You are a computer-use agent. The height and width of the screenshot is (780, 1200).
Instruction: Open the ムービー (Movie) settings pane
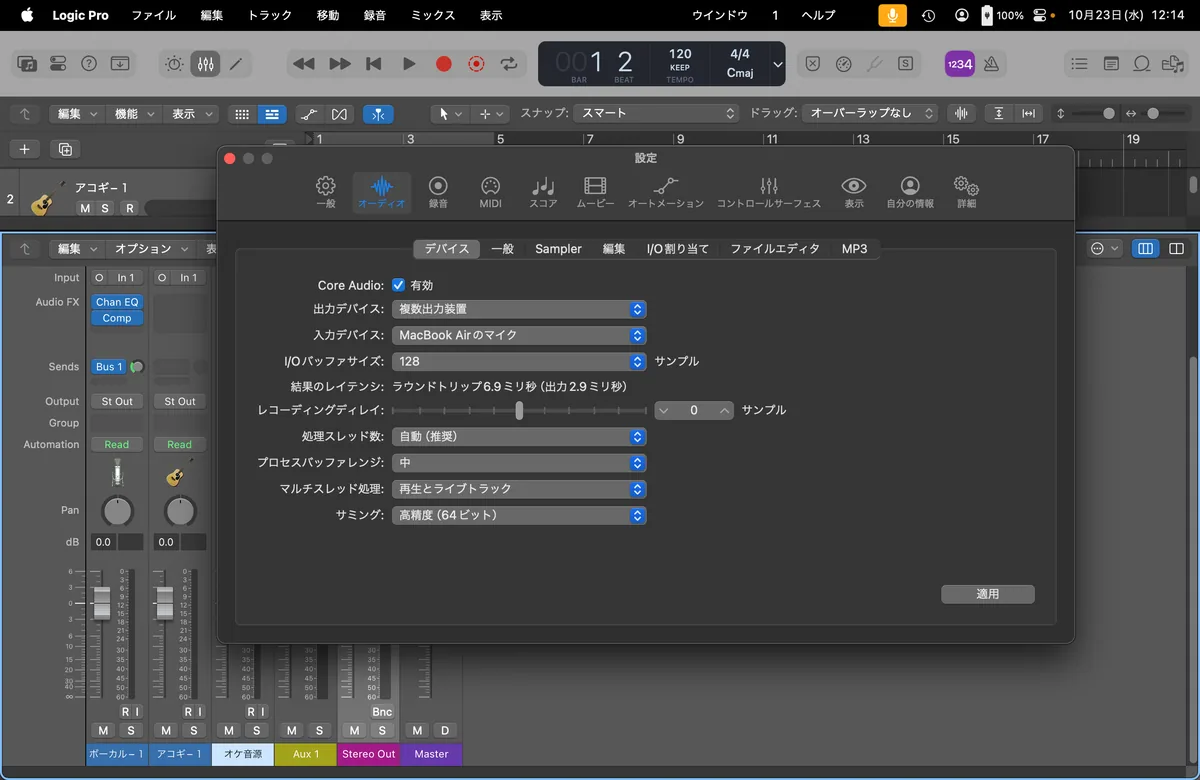(x=595, y=192)
